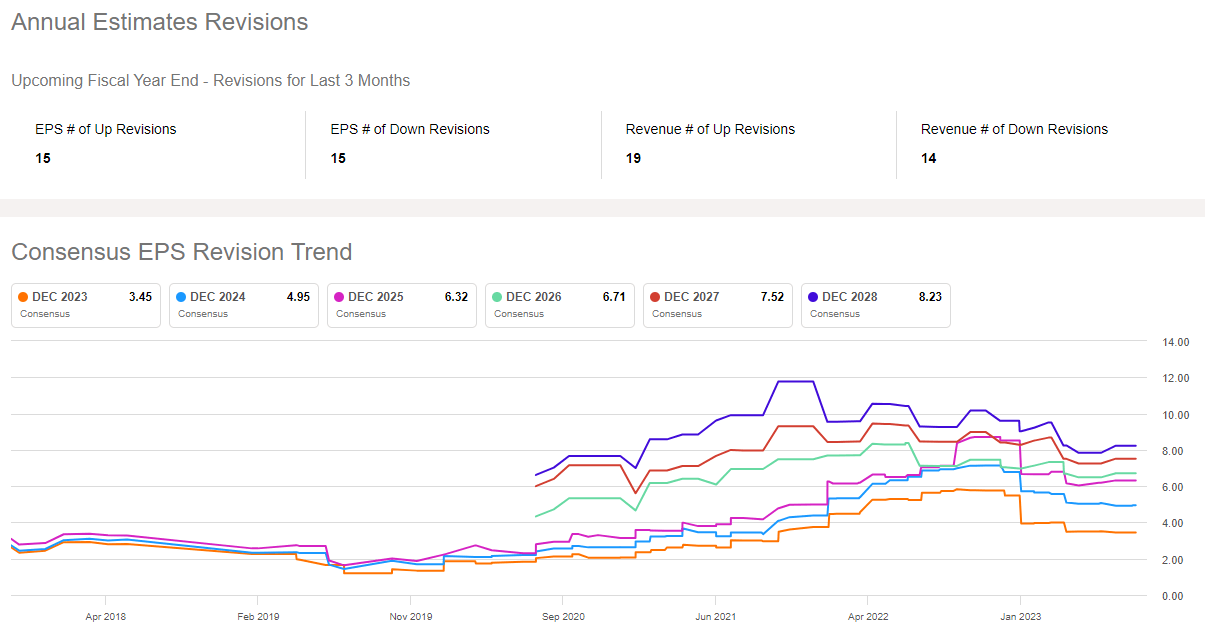Hide the DEC 2027 consensus line
Image resolution: width=1205 pixels, height=633 pixels.
coord(718,305)
